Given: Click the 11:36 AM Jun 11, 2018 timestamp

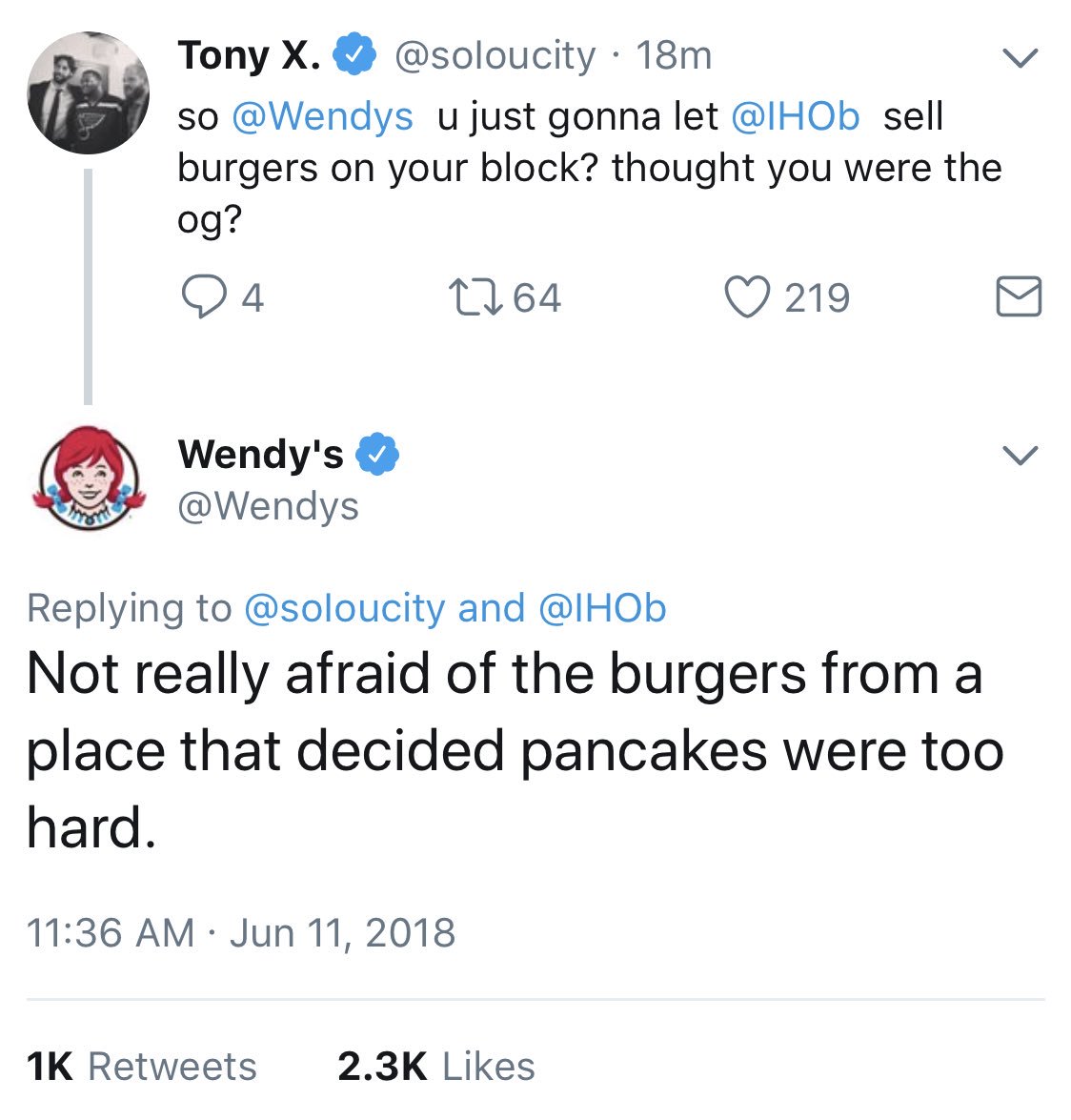Looking at the screenshot, I should 241,933.
